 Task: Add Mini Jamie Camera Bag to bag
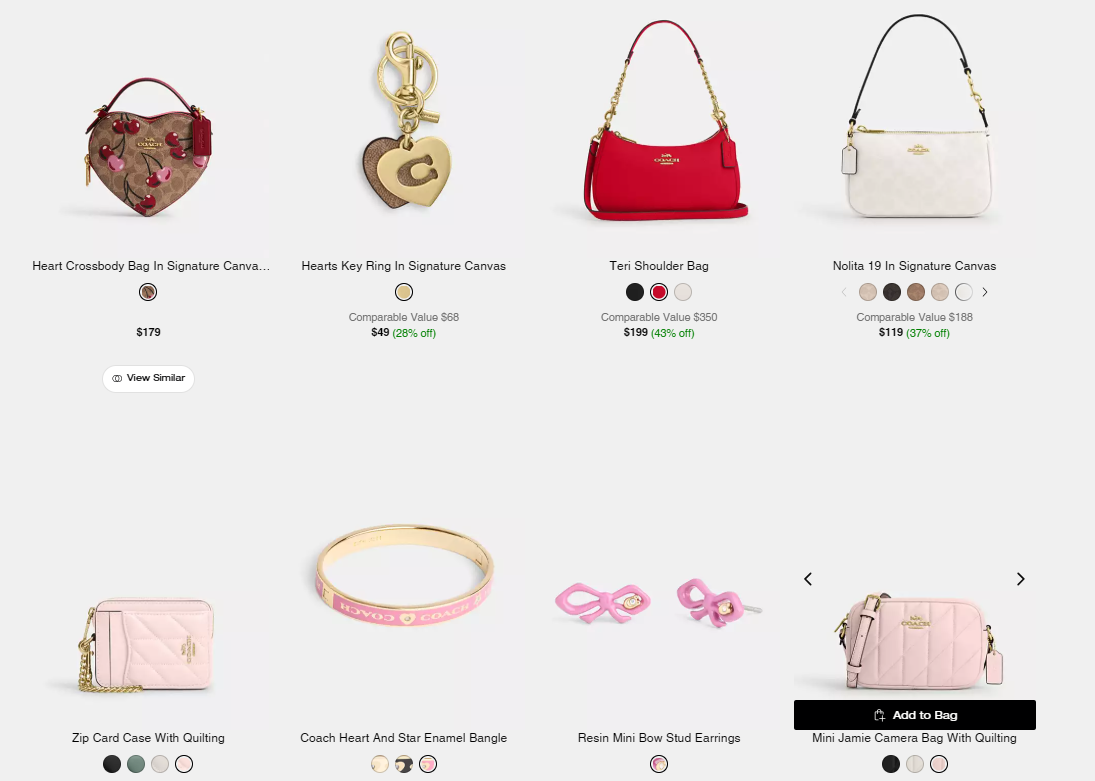pos(914,715)
